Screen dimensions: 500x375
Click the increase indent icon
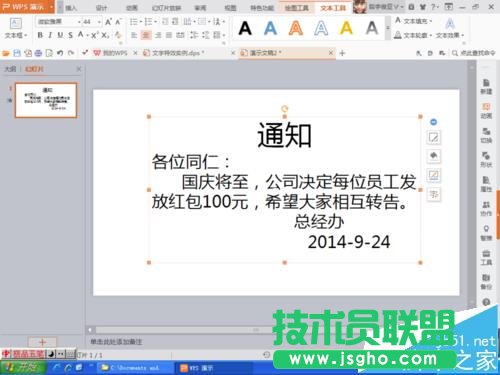click(176, 22)
